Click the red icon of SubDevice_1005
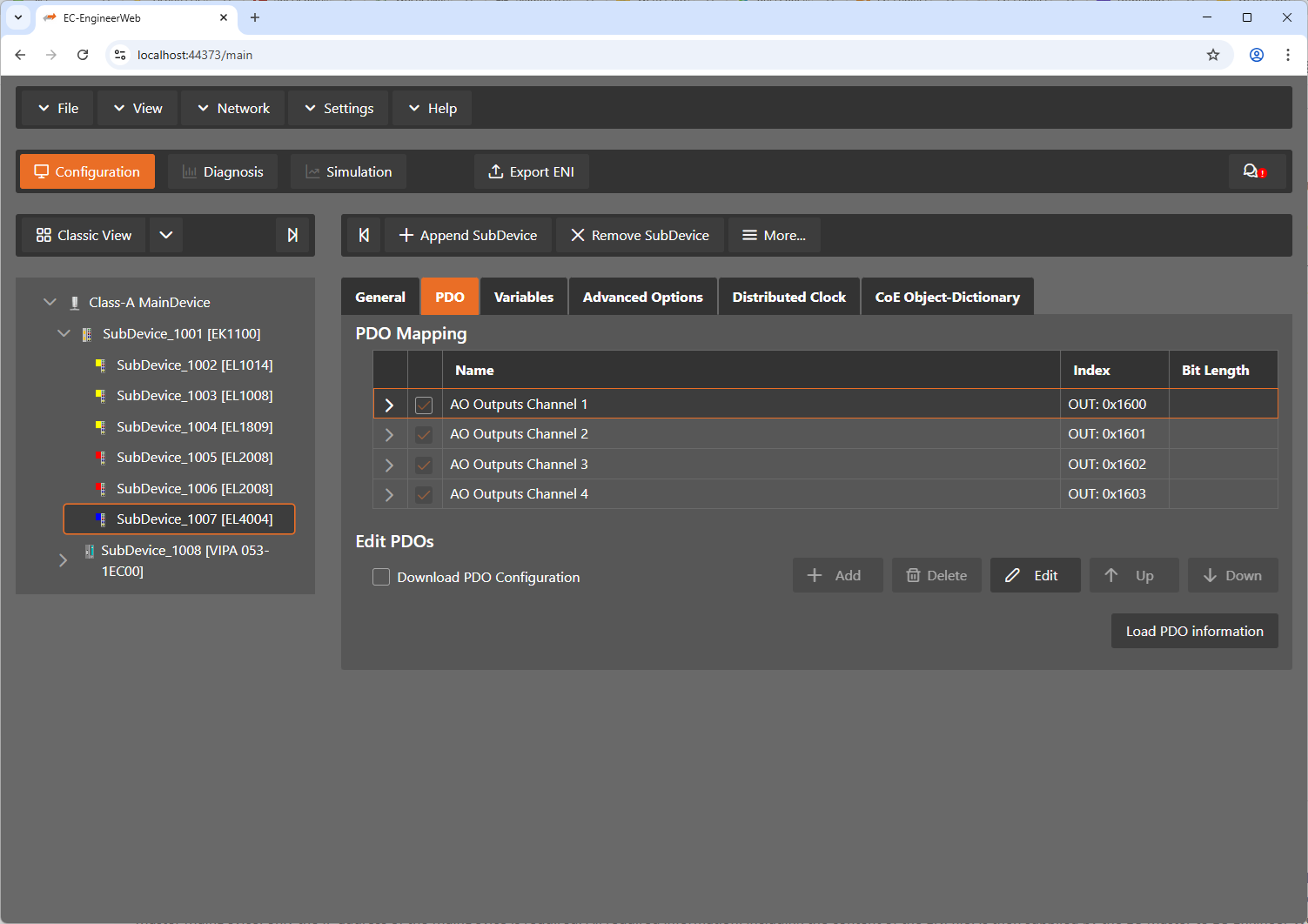 coord(101,458)
